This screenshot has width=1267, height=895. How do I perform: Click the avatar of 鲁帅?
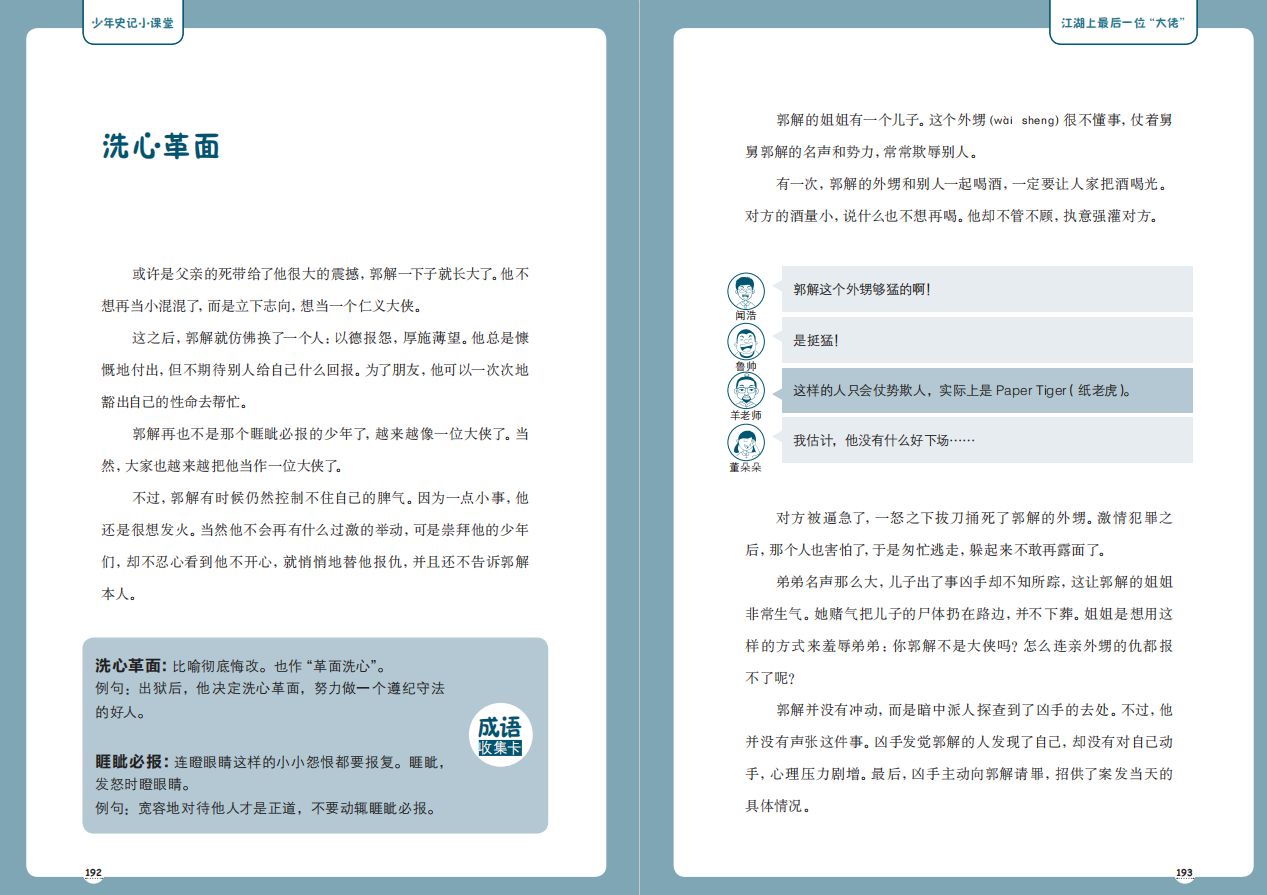pos(745,342)
